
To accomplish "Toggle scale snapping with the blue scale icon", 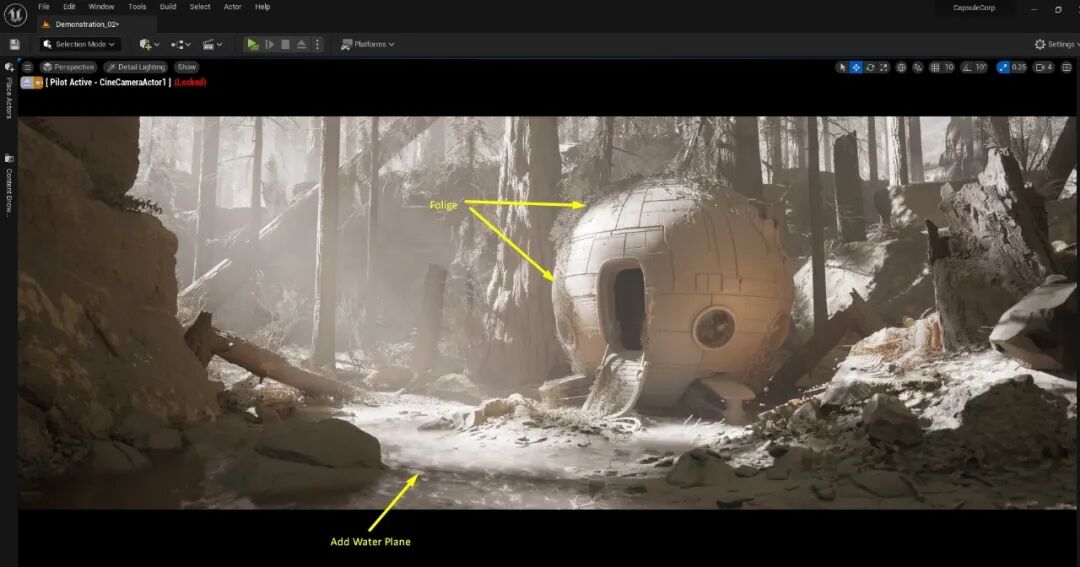I will [1003, 67].
